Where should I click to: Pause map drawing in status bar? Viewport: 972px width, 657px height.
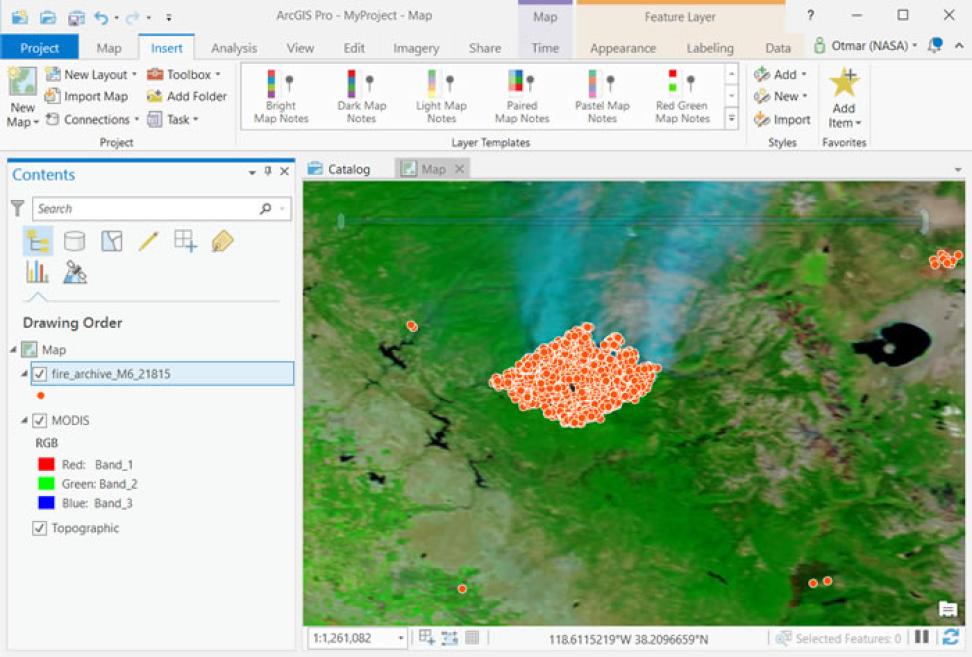pyautogui.click(x=922, y=637)
